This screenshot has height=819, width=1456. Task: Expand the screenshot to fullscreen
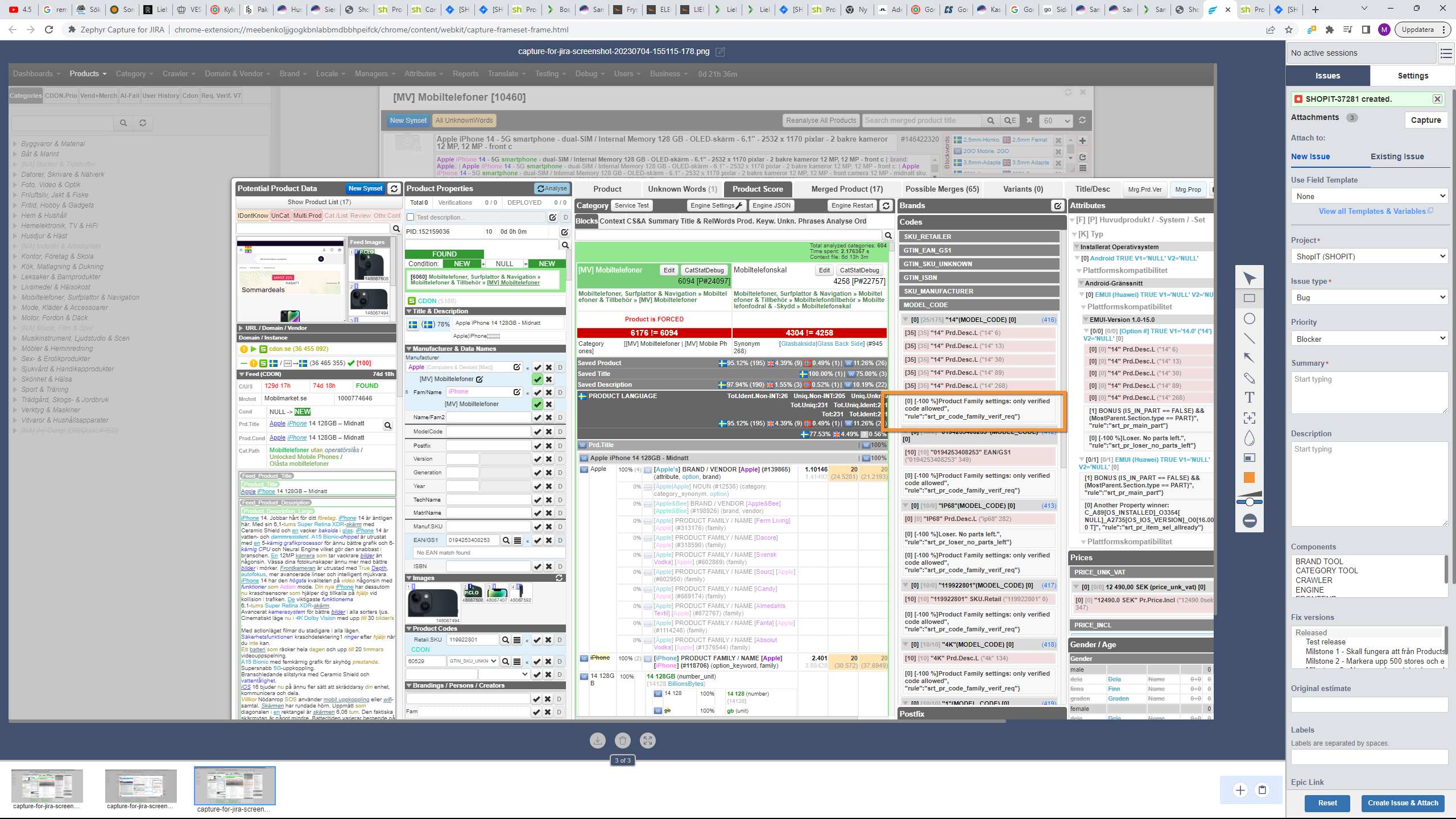coord(647,741)
